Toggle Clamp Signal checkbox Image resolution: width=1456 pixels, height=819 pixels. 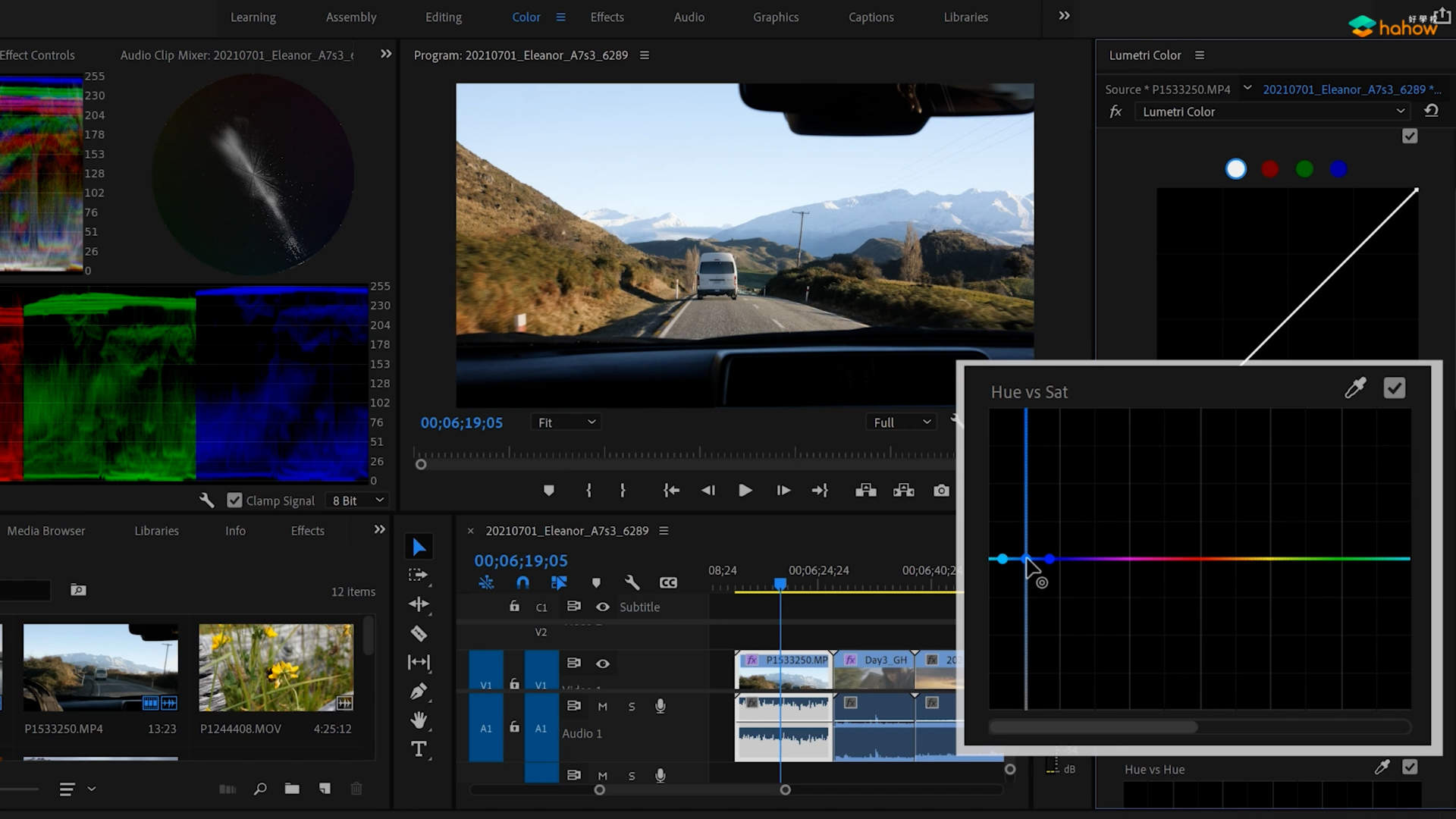(x=234, y=500)
